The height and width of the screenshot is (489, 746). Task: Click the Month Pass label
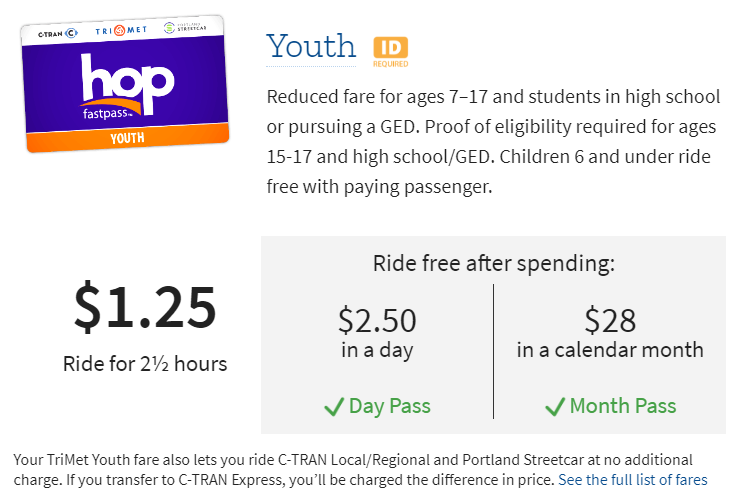[x=623, y=406]
